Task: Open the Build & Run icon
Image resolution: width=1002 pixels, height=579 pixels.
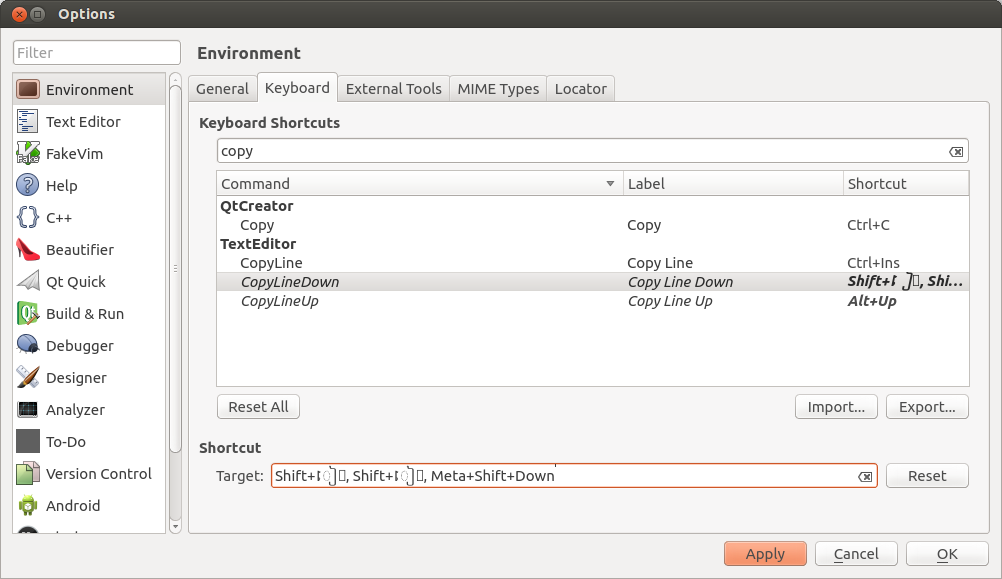Action: point(28,313)
